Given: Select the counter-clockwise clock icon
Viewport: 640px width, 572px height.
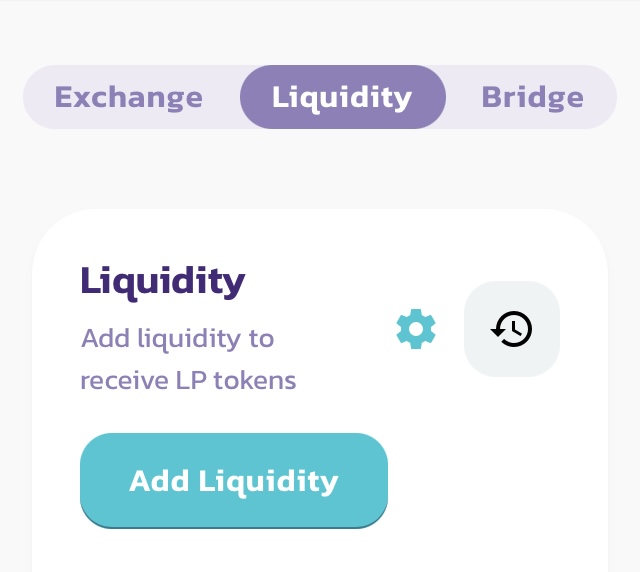Looking at the screenshot, I should pyautogui.click(x=512, y=329).
